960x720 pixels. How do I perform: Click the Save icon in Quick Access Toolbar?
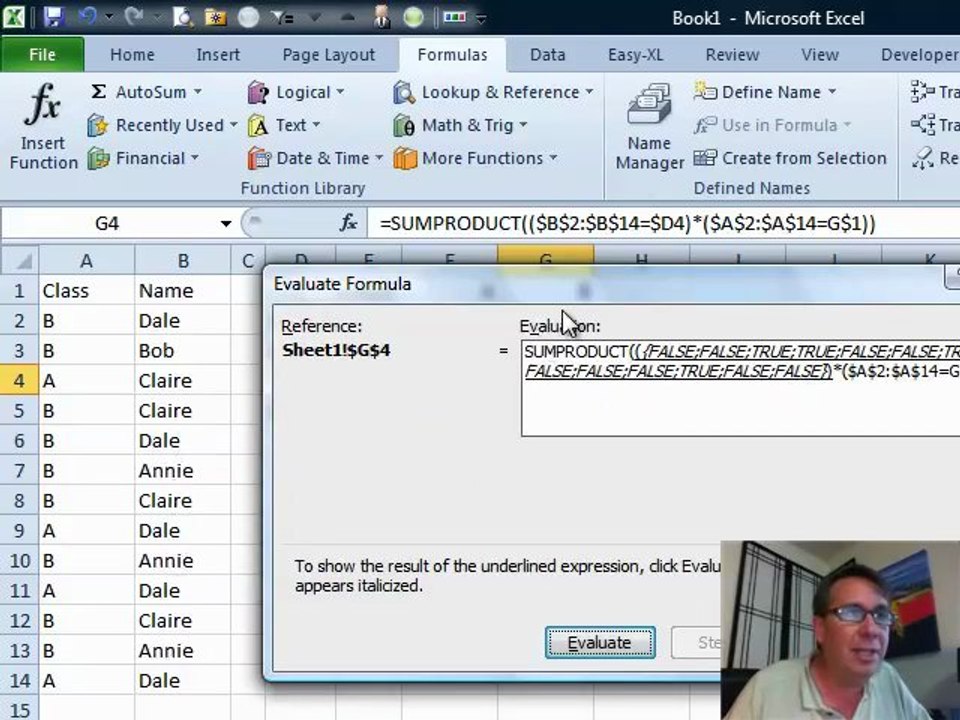click(x=54, y=17)
